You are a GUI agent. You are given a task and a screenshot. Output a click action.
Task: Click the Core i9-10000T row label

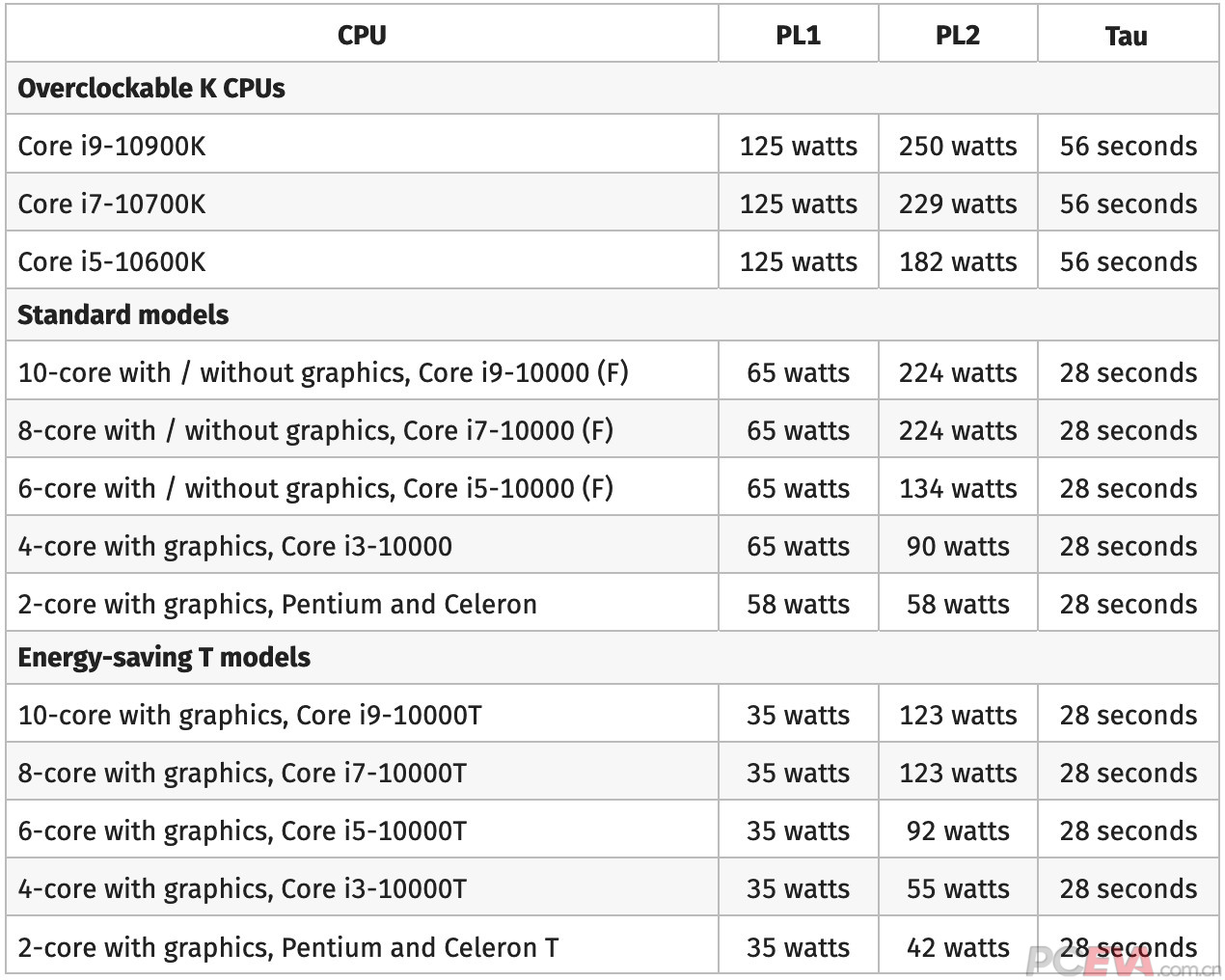click(x=250, y=716)
